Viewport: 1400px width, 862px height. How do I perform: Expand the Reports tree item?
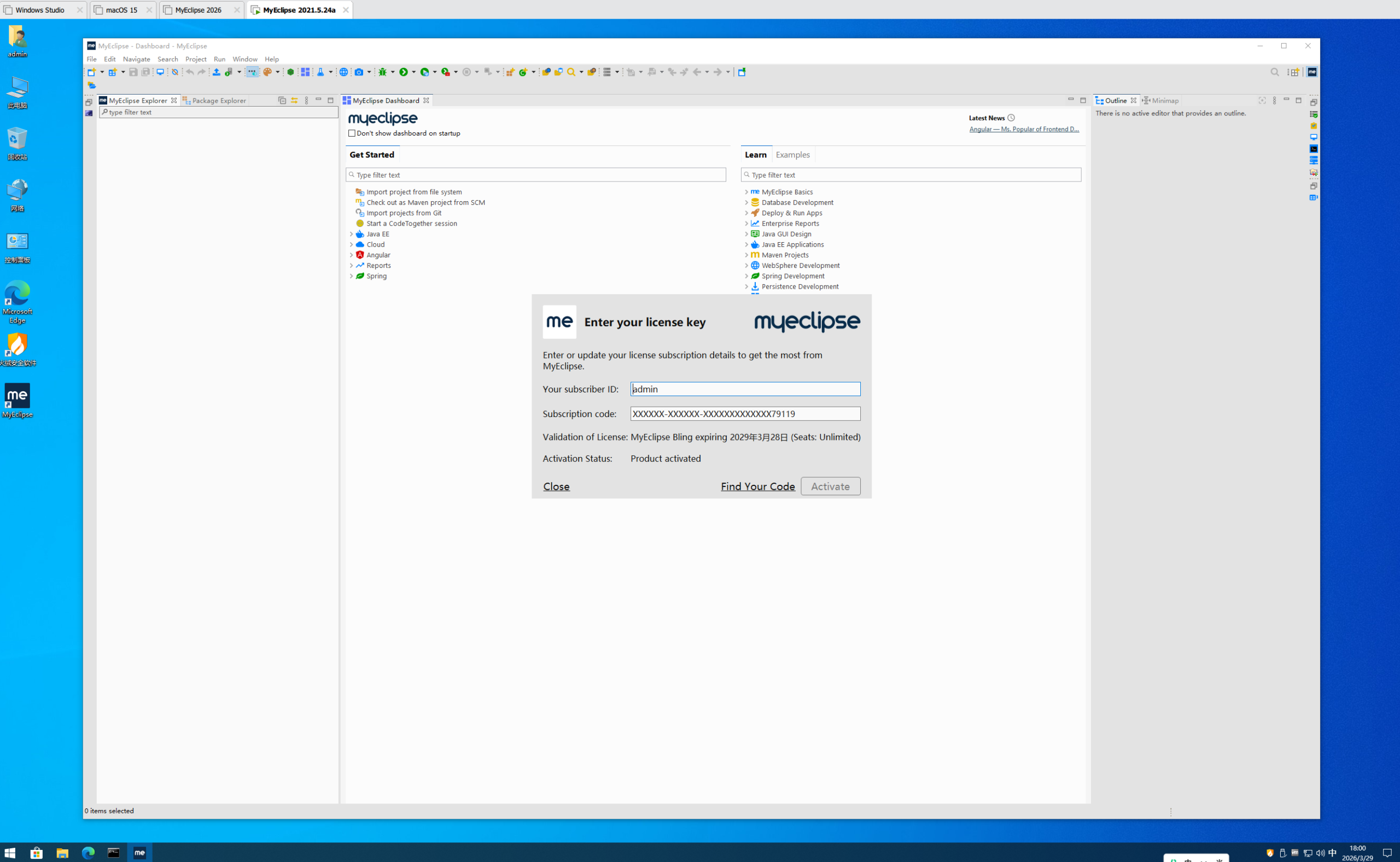point(351,266)
